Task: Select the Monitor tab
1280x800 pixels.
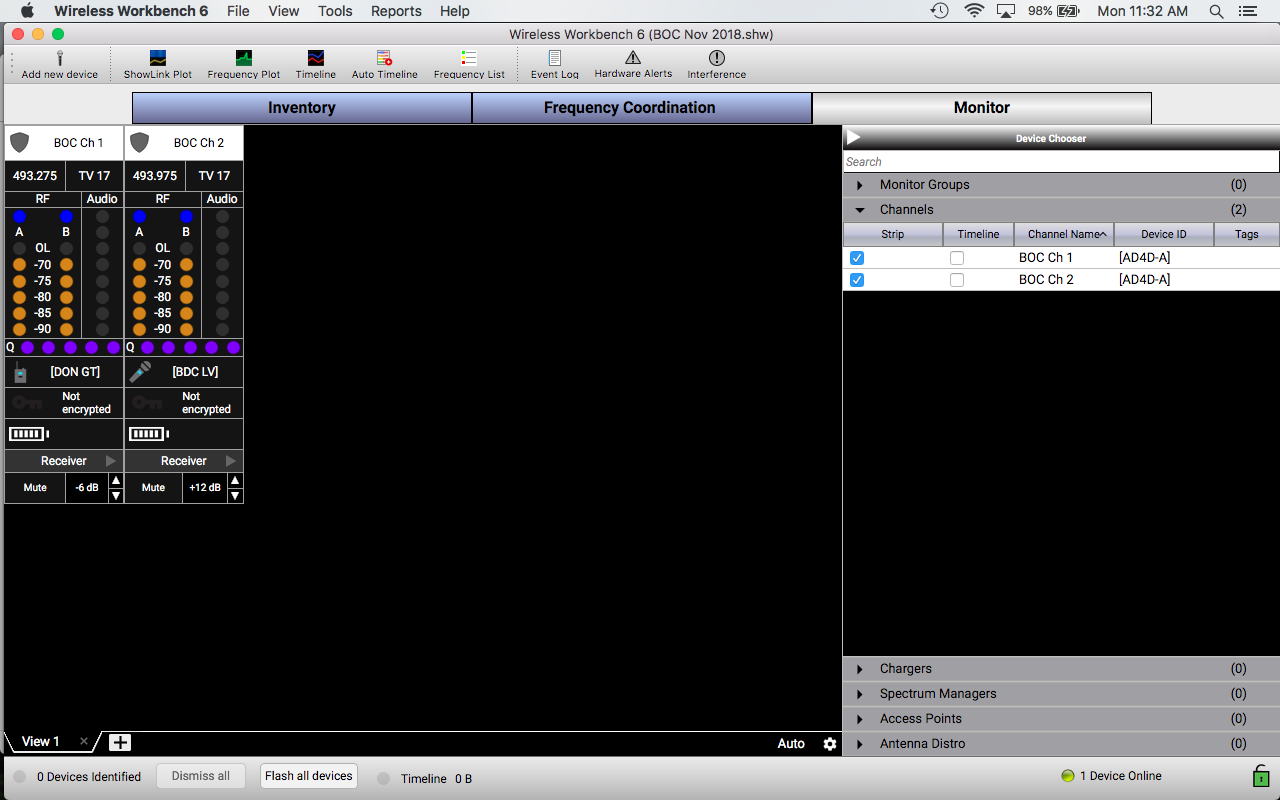Action: coord(981,108)
